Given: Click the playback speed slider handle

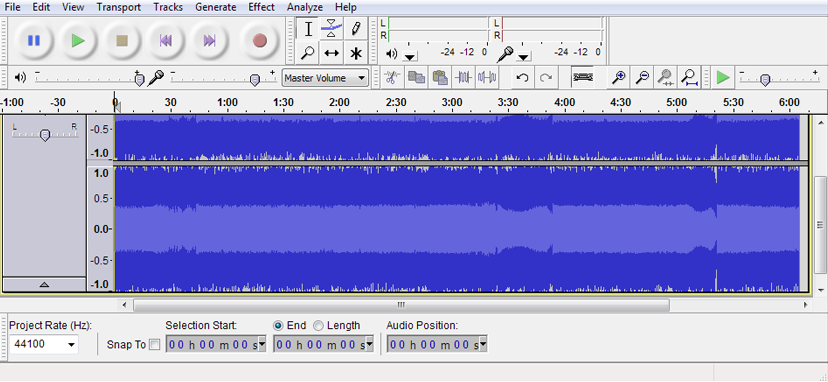Looking at the screenshot, I should 765,80.
